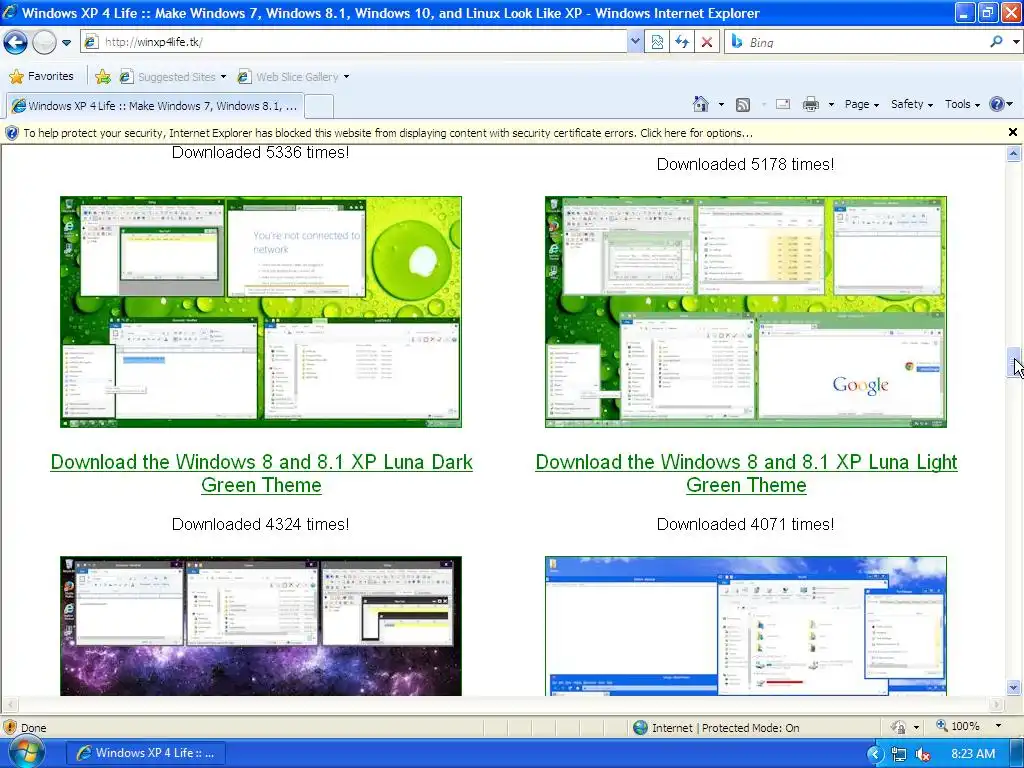1024x768 pixels.
Task: Expand the address bar history dropdown
Action: point(634,42)
